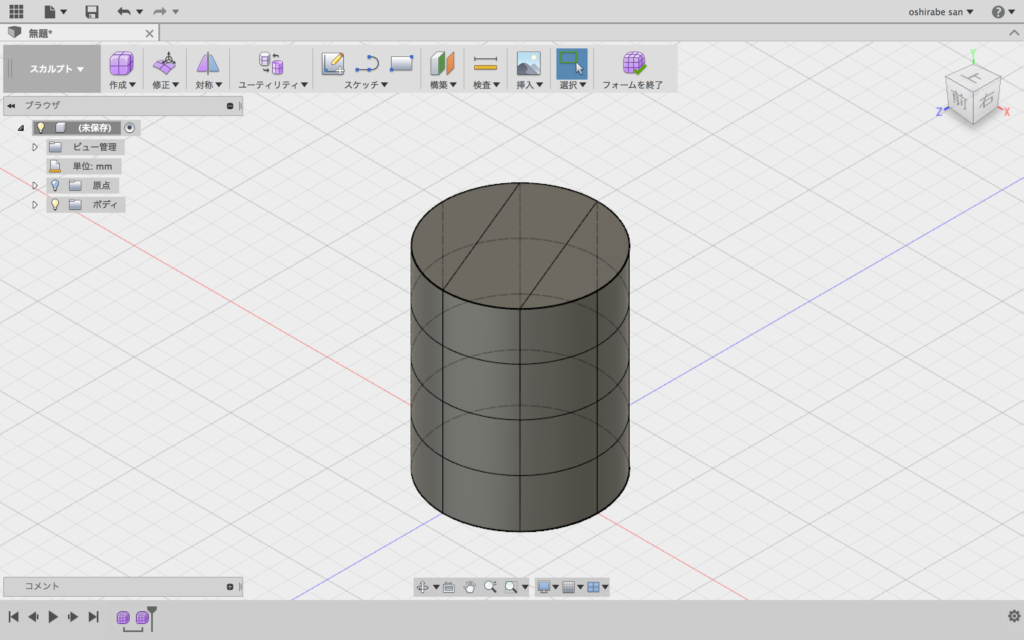Open the 修正 dropdown menu
Image resolution: width=1024 pixels, height=640 pixels.
click(165, 85)
